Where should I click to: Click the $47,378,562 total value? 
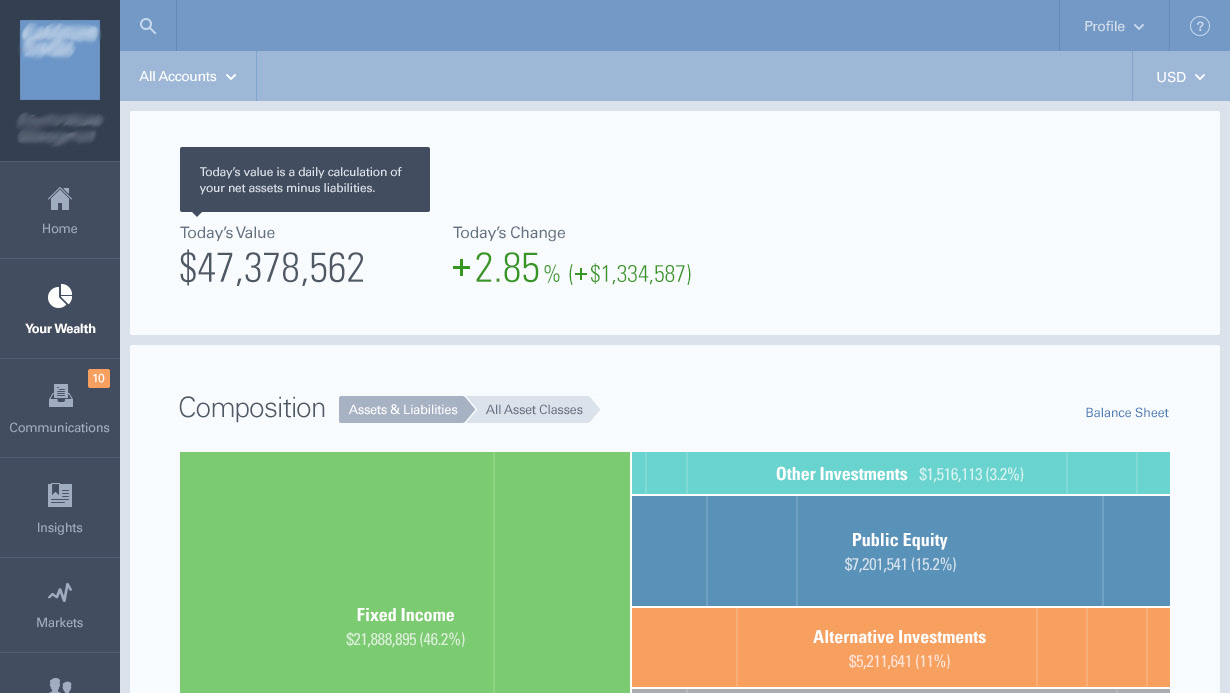click(x=272, y=269)
